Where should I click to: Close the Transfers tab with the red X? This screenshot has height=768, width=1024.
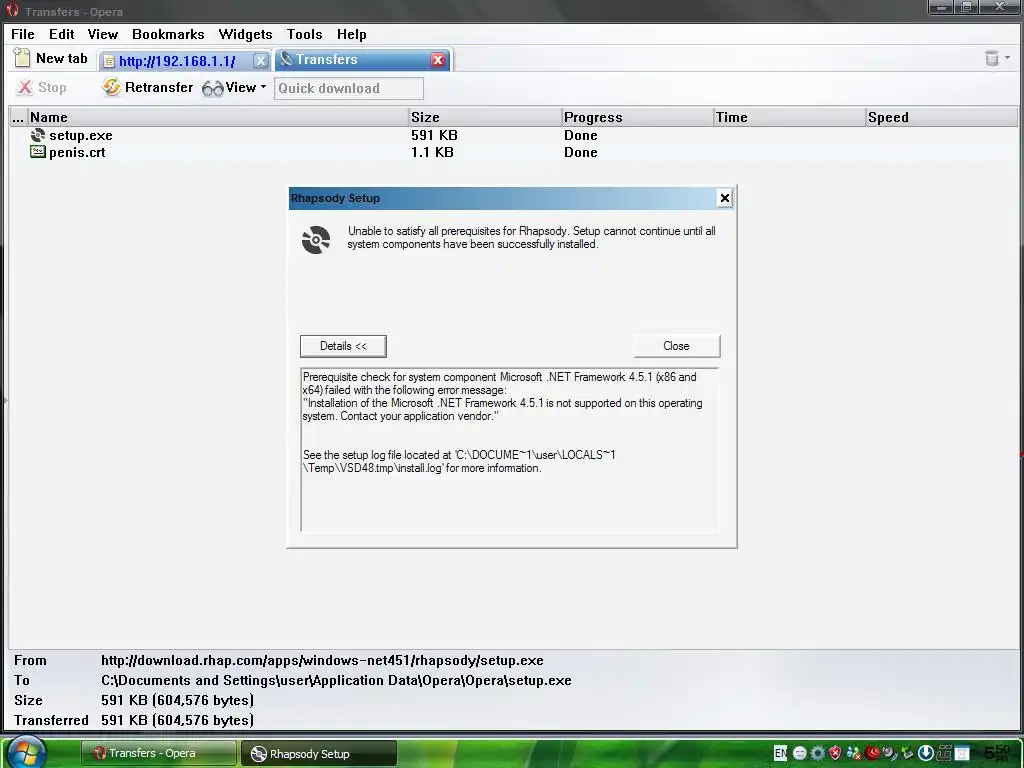pos(438,60)
